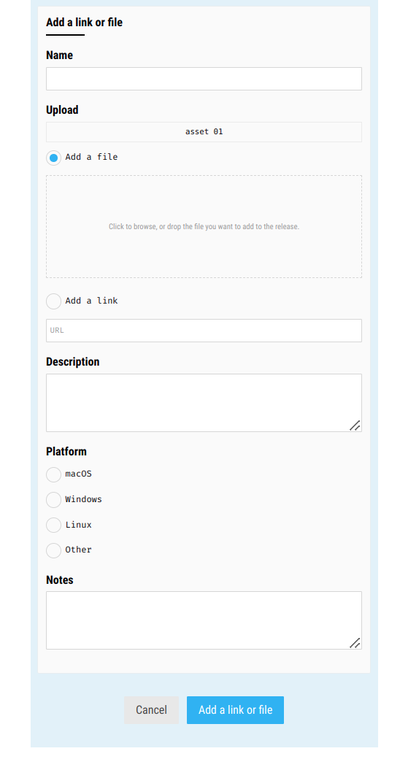Click the Name text input field
Screen dimensions: 400x759
pyautogui.click(x=203, y=79)
